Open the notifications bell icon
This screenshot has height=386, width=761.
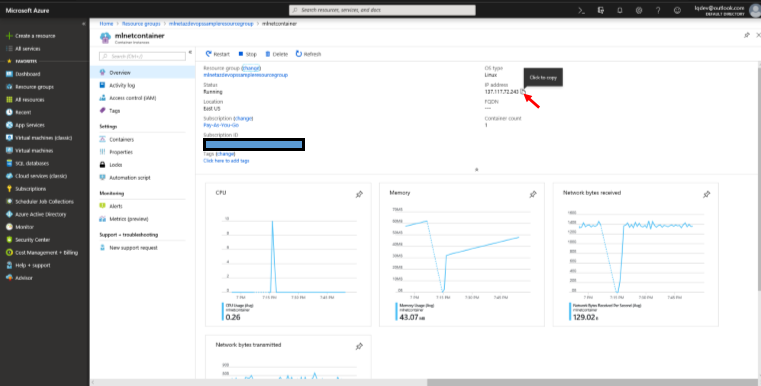pyautogui.click(x=620, y=10)
